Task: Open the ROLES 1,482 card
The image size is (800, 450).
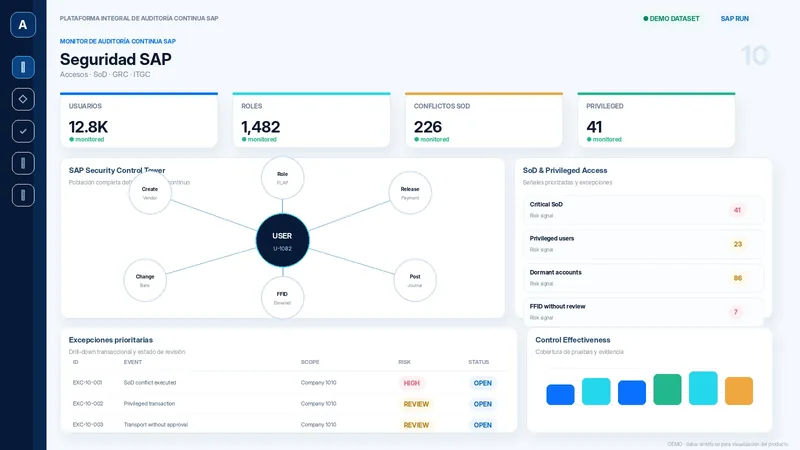Action: (311, 120)
